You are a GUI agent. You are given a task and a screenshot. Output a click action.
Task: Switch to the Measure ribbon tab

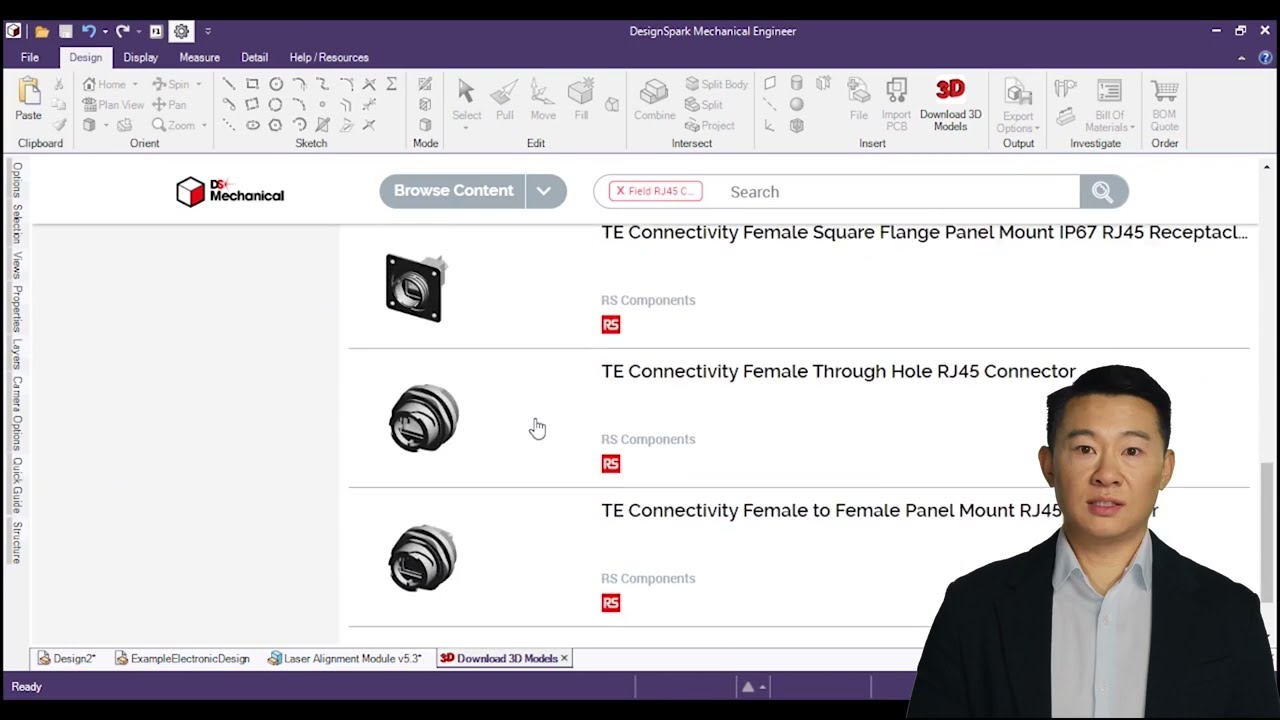click(200, 57)
